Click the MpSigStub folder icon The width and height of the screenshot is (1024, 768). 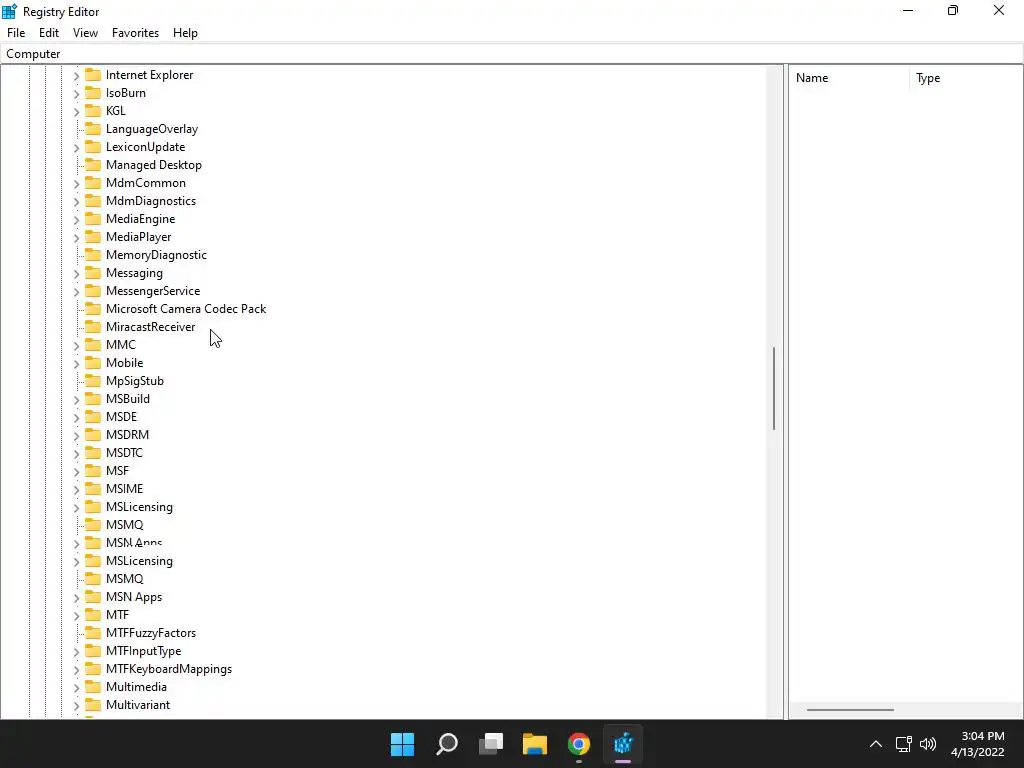click(93, 381)
